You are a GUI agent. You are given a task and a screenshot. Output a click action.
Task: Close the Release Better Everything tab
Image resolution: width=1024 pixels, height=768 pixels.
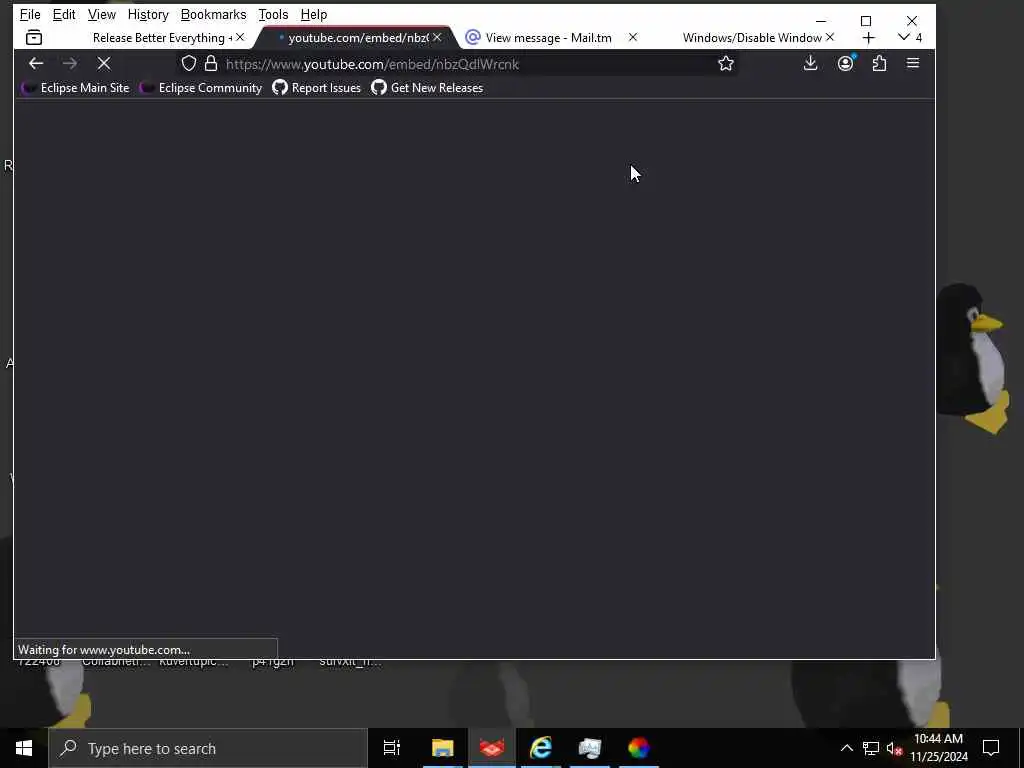pos(240,37)
